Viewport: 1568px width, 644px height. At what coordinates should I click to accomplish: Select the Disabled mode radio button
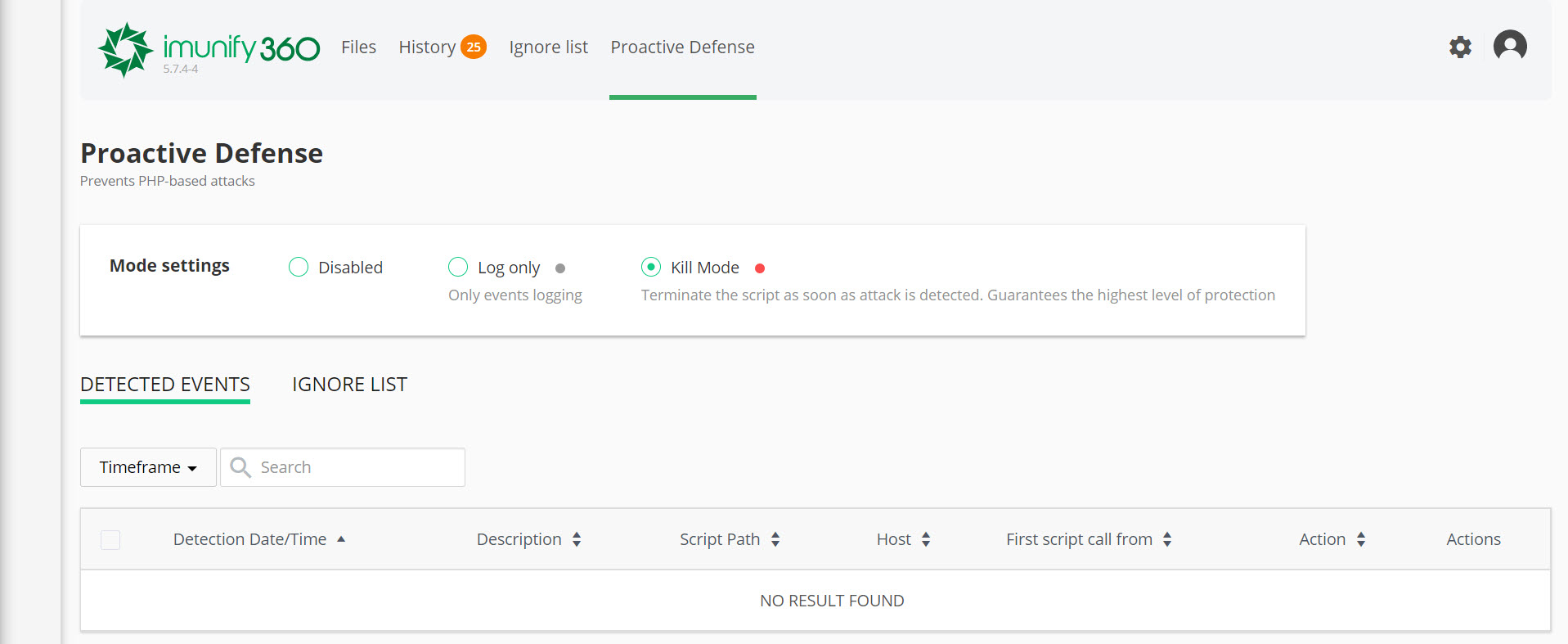299,268
